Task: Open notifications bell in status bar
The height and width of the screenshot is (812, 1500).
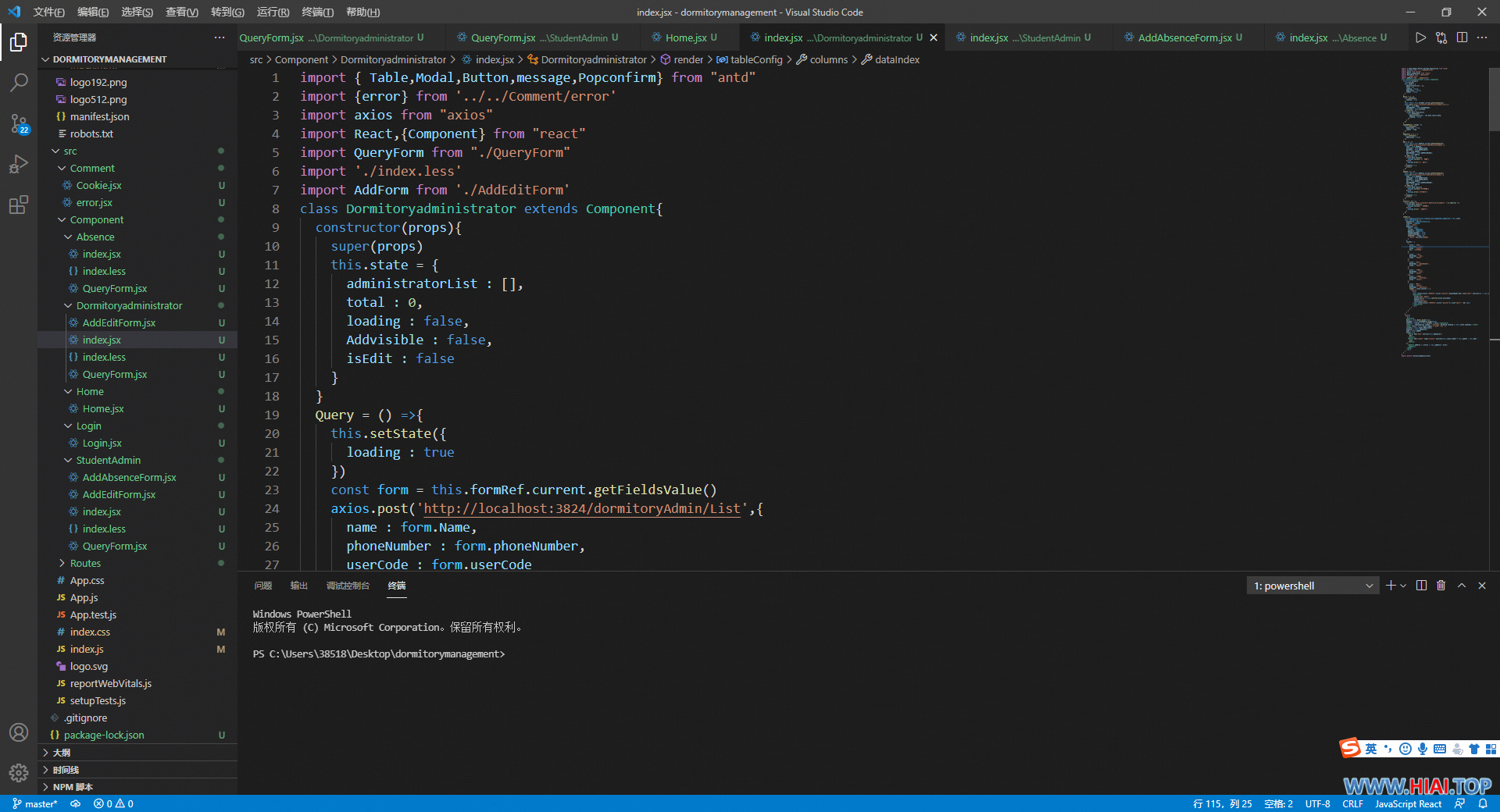Action: pos(1483,803)
